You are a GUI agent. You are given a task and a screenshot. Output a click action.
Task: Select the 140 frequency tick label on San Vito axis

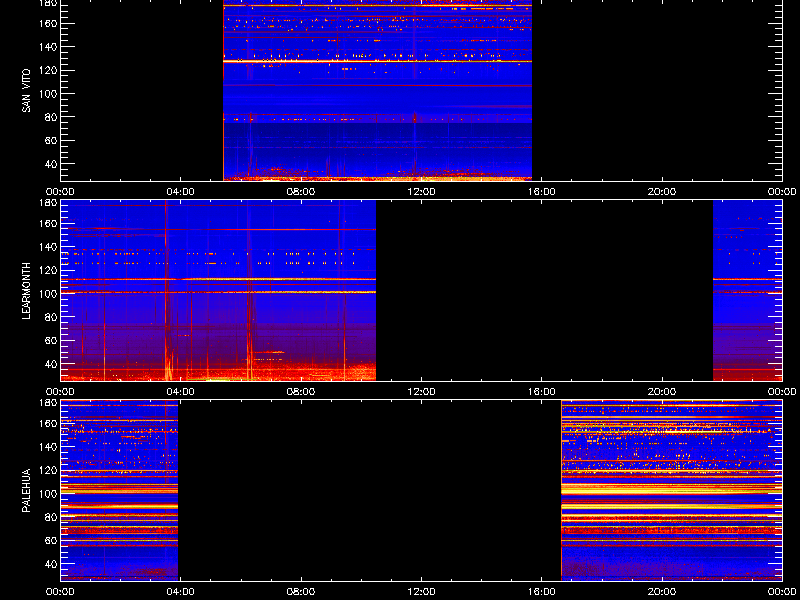(x=49, y=47)
